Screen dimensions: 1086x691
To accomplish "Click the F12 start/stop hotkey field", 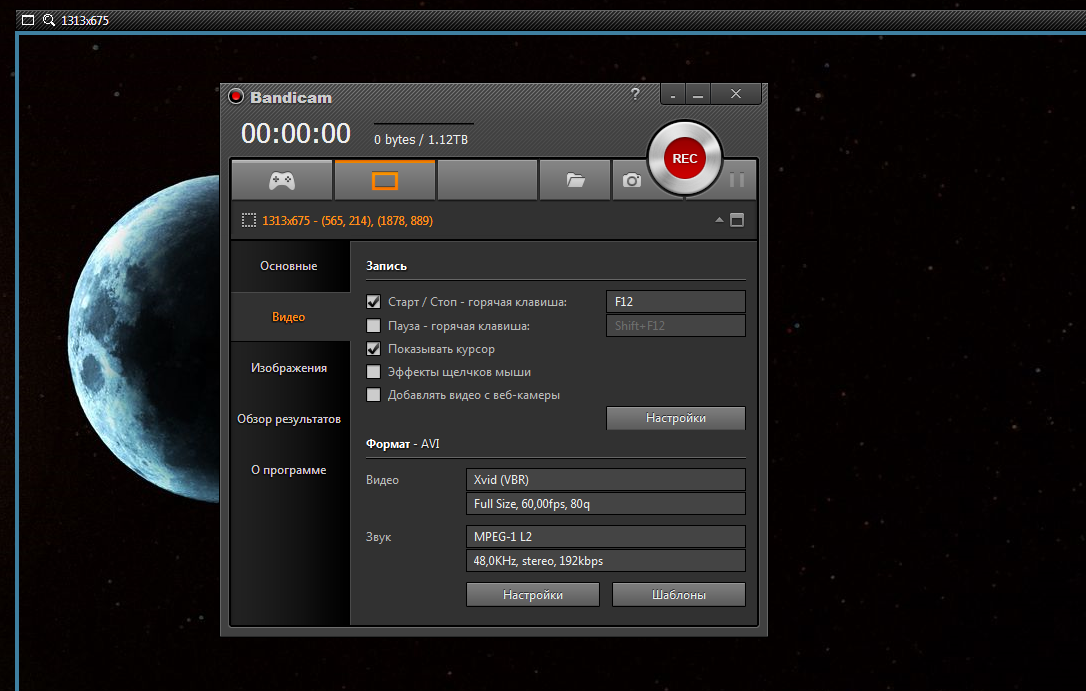I will (676, 302).
